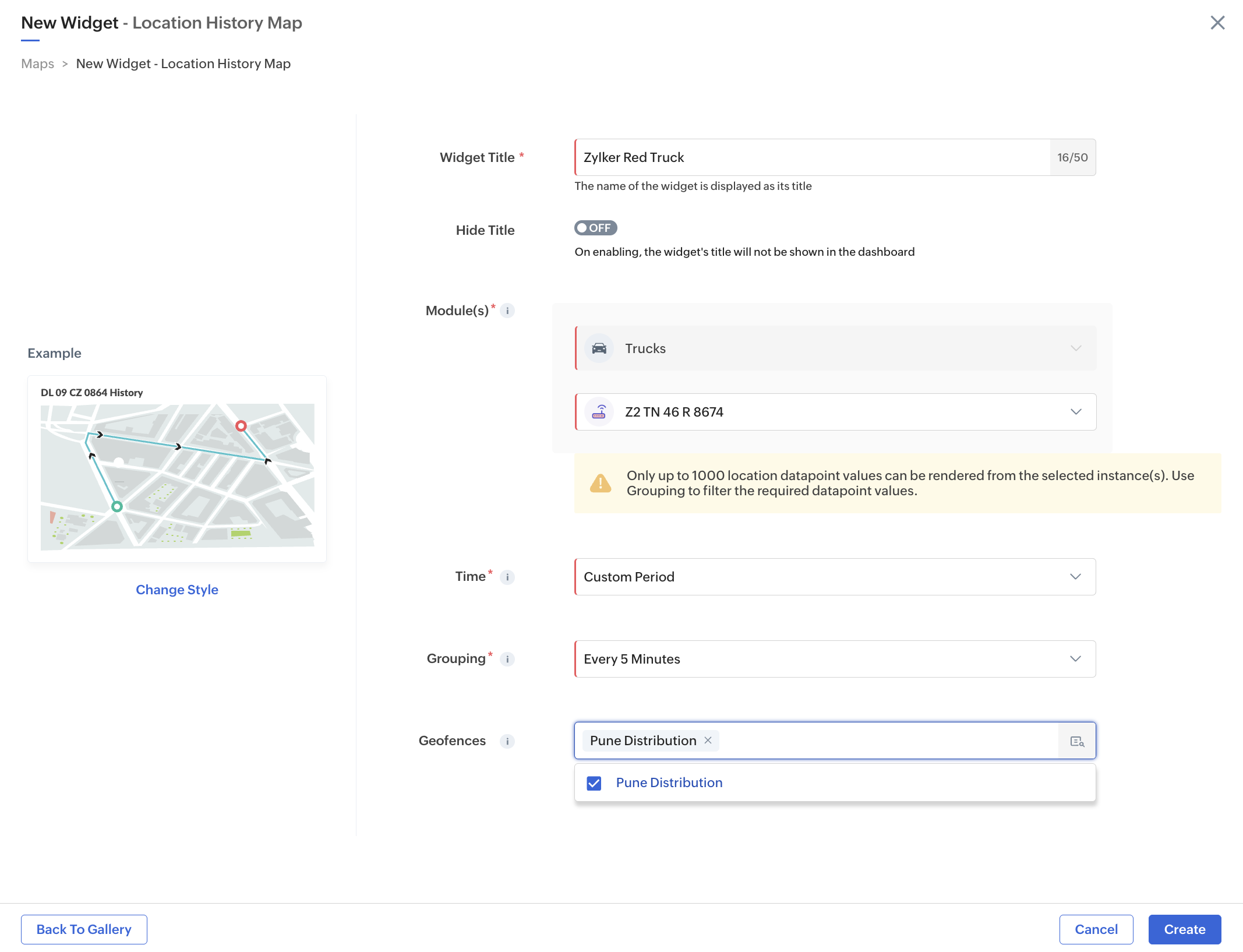Click the Geofences info icon
Screen dimensions: 1243x952
click(x=507, y=742)
